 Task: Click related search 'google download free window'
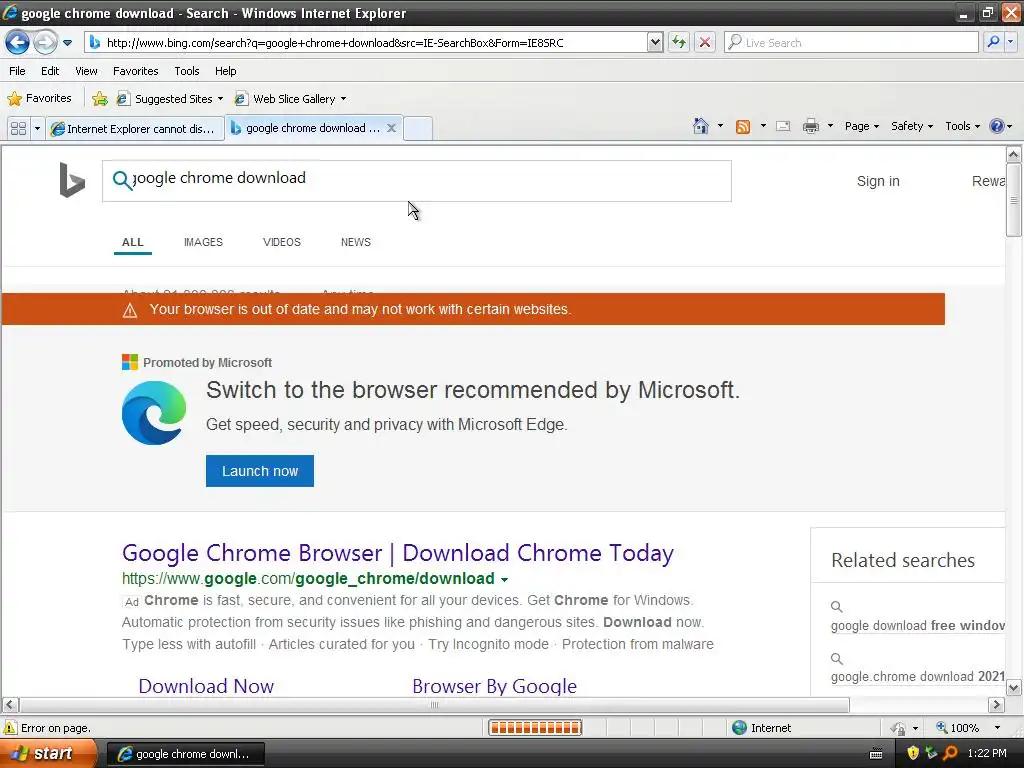(918, 626)
